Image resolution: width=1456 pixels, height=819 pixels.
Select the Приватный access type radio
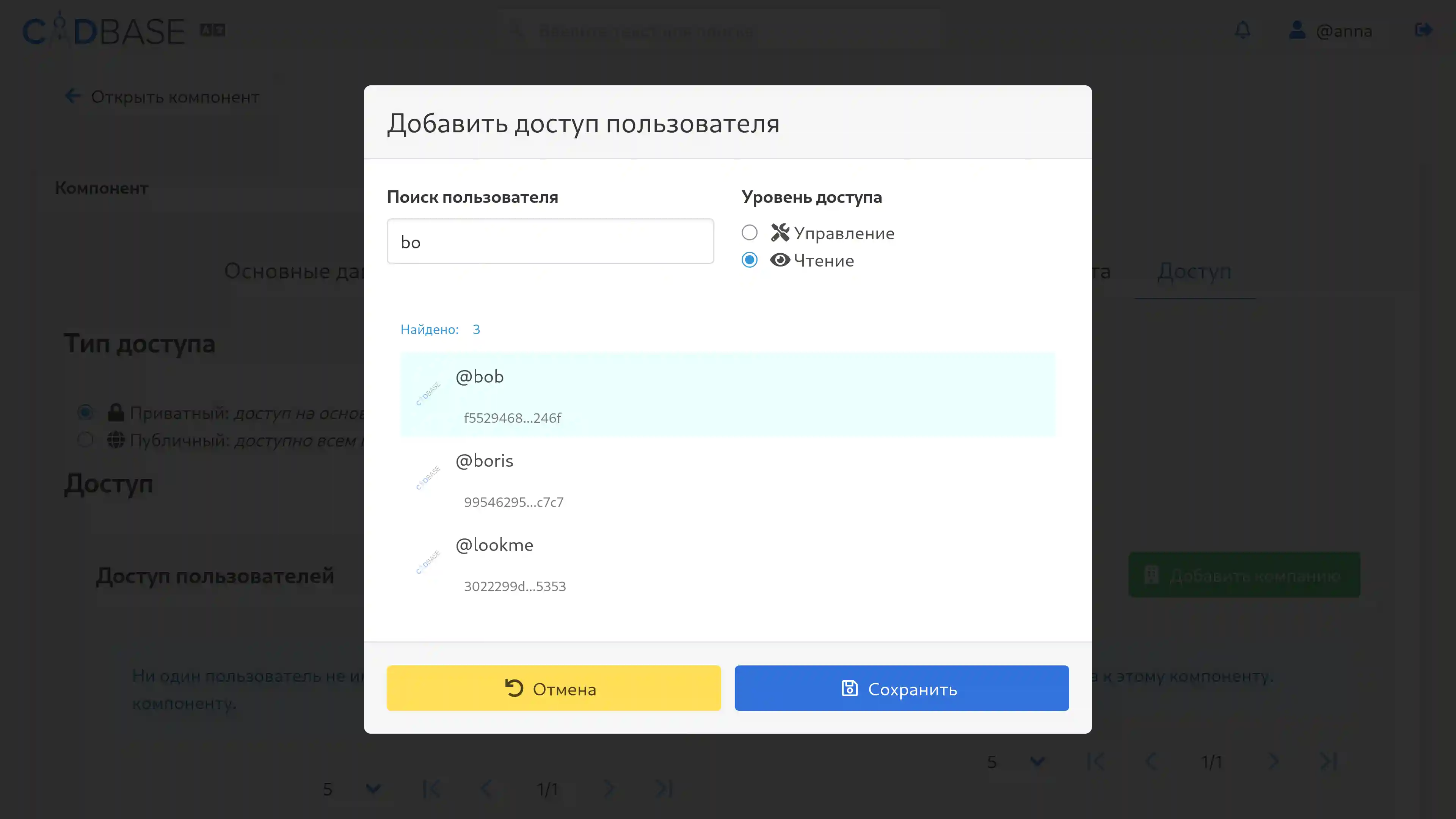pyautogui.click(x=85, y=412)
